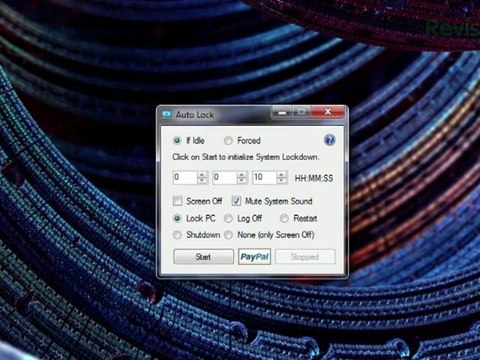This screenshot has height=360, width=480.
Task: Focus the seconds field showing 10
Action: 265,177
